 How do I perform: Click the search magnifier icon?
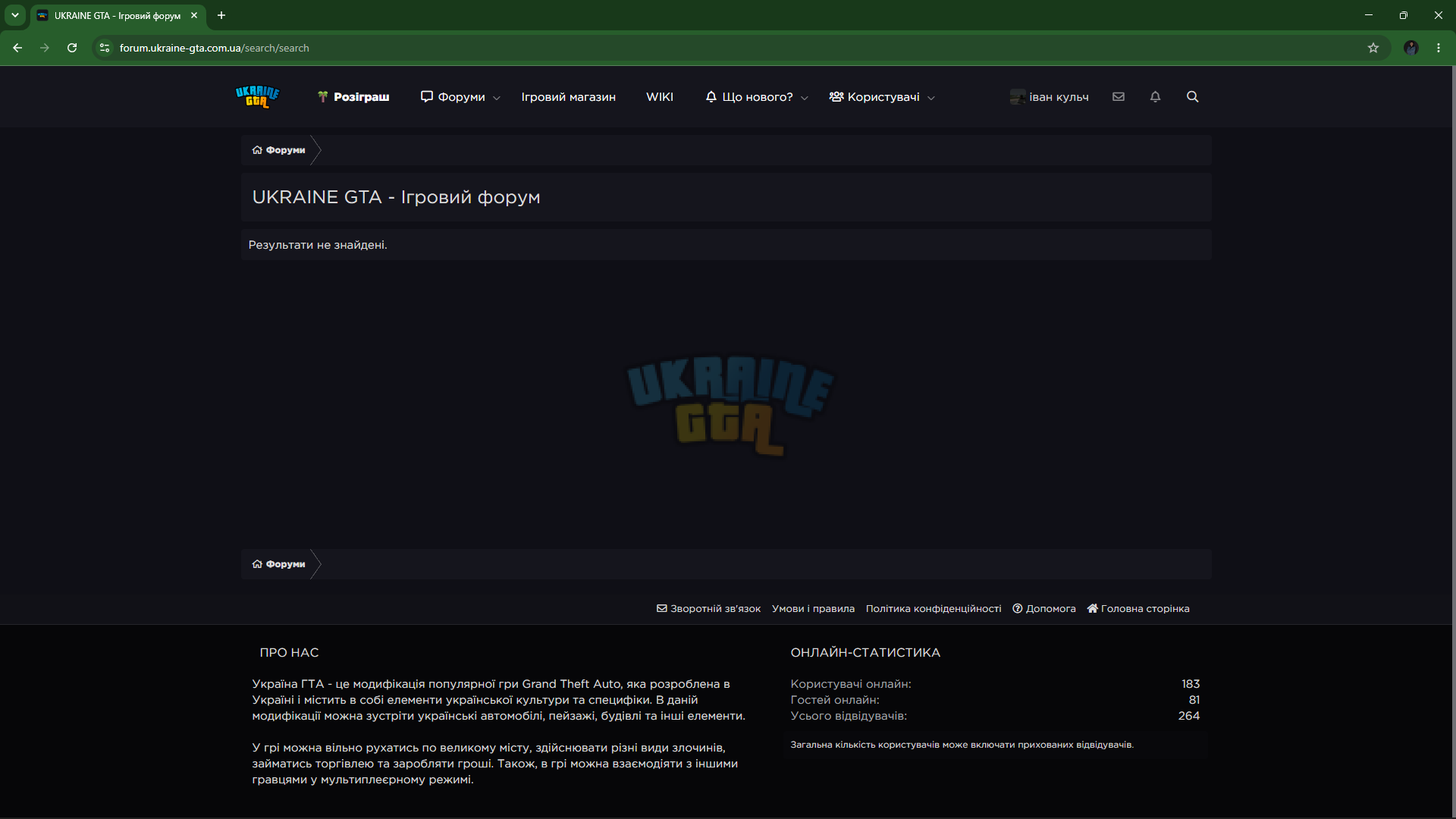pos(1193,96)
